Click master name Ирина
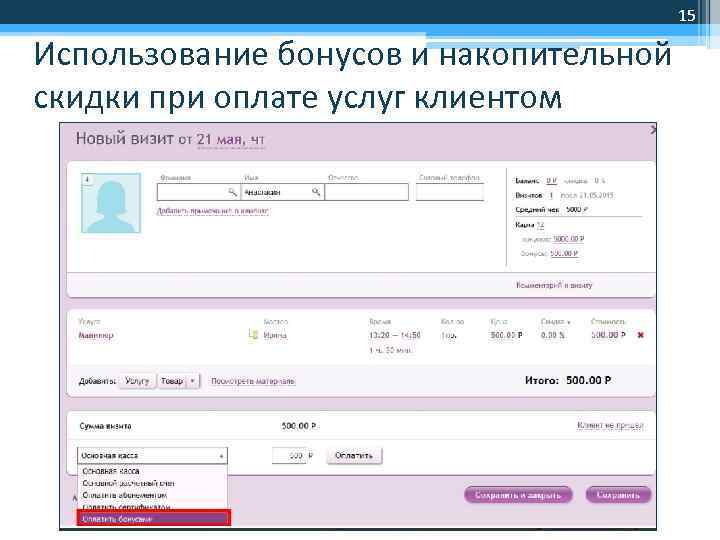The height and width of the screenshot is (540, 720). coord(275,335)
